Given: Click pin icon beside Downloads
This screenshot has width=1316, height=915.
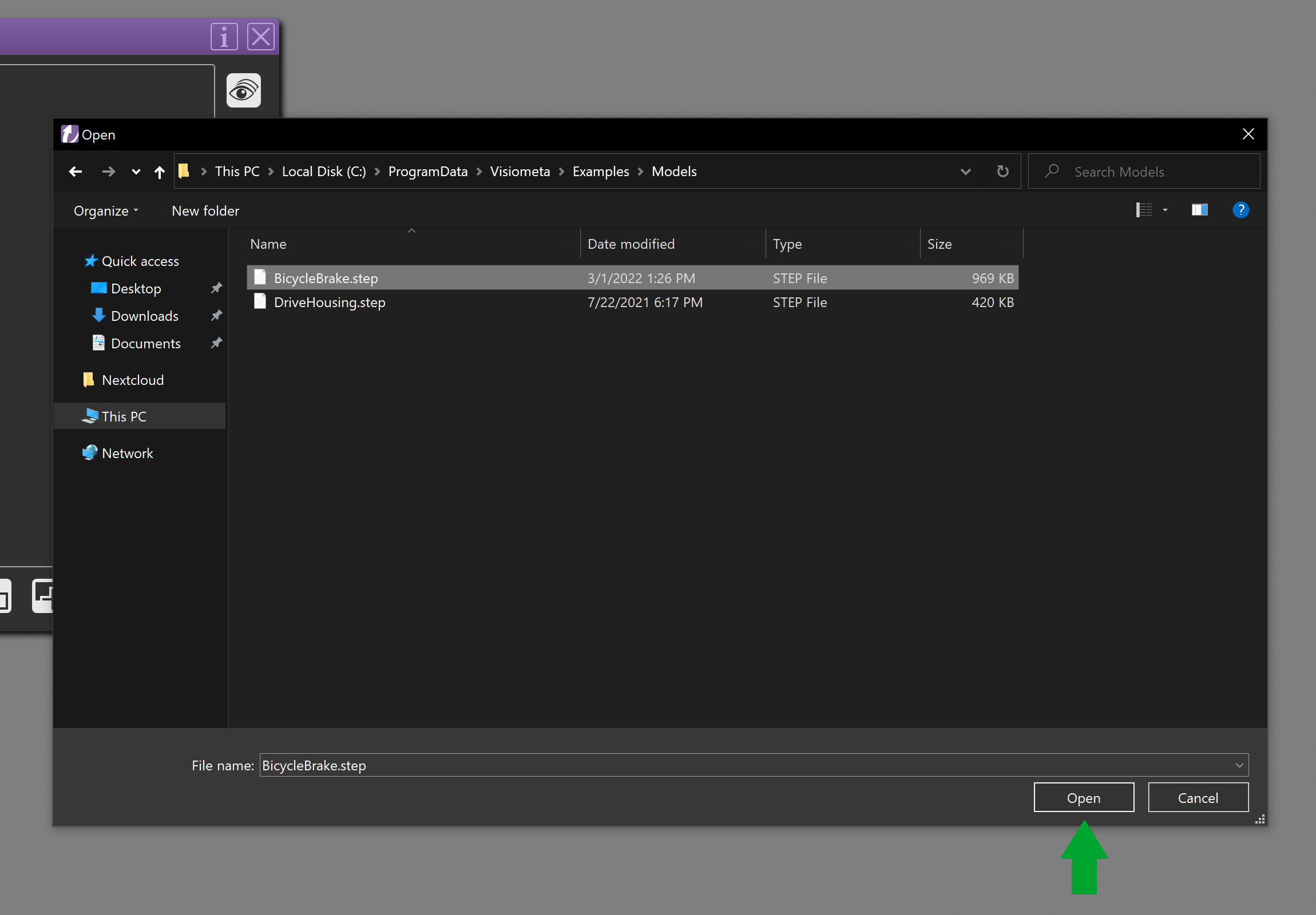Looking at the screenshot, I should [x=216, y=316].
